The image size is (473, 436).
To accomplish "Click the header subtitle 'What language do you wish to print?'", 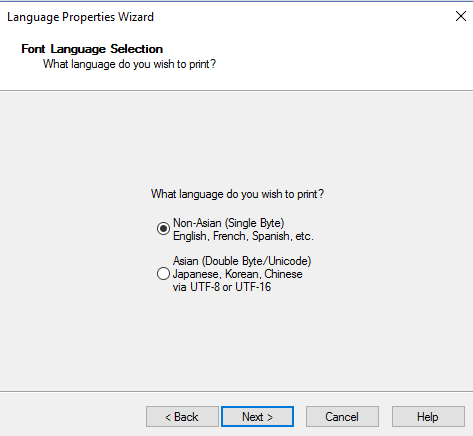I will 129,64.
